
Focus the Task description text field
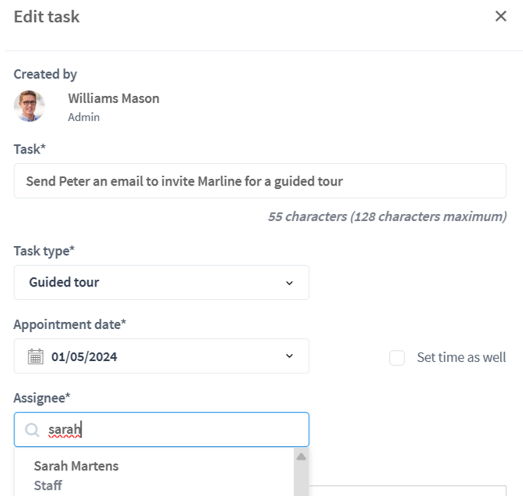click(260, 181)
